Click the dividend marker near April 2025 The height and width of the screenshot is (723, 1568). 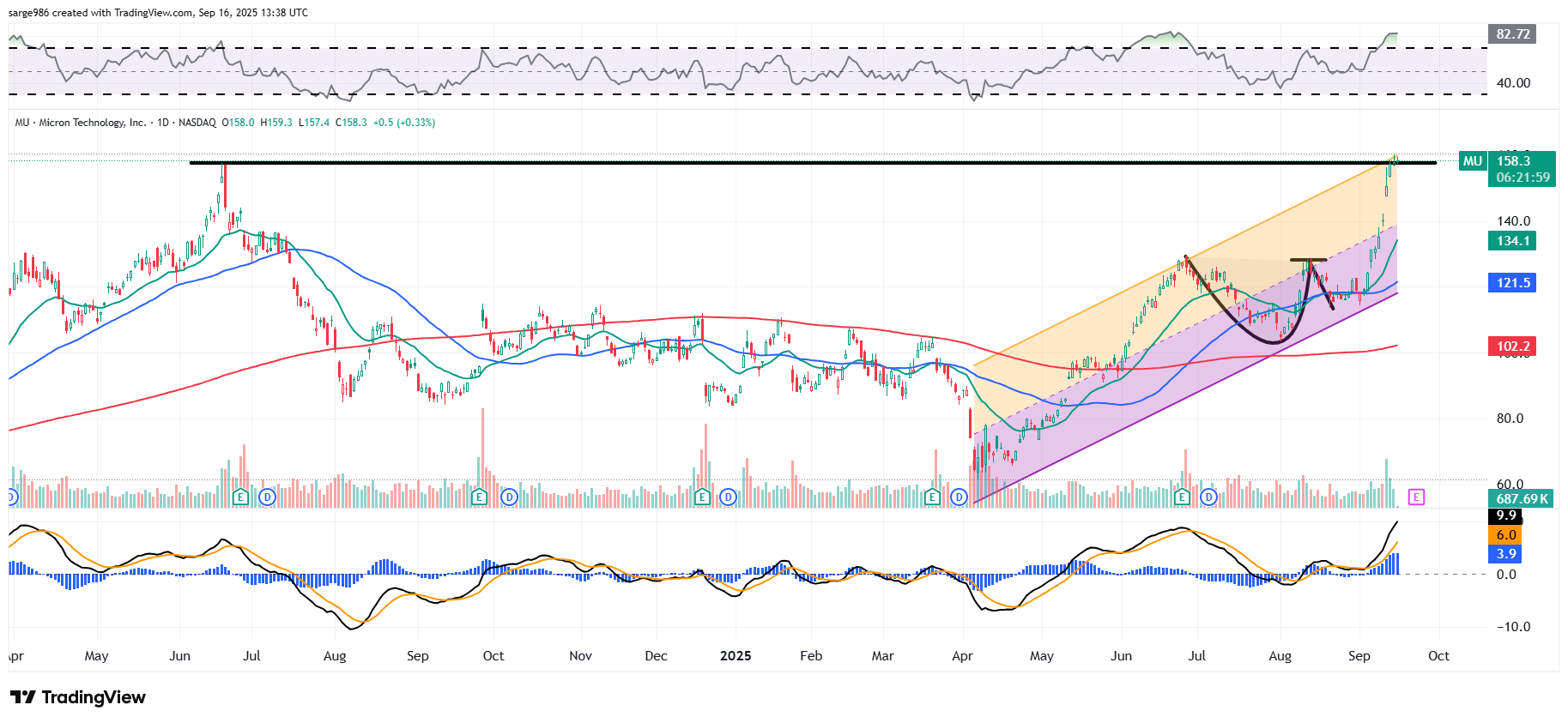[x=960, y=497]
